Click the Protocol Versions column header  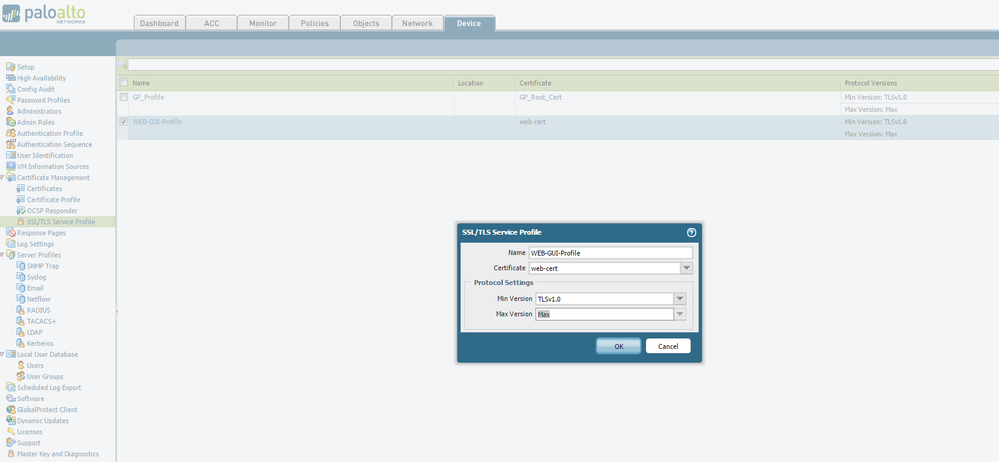919,83
